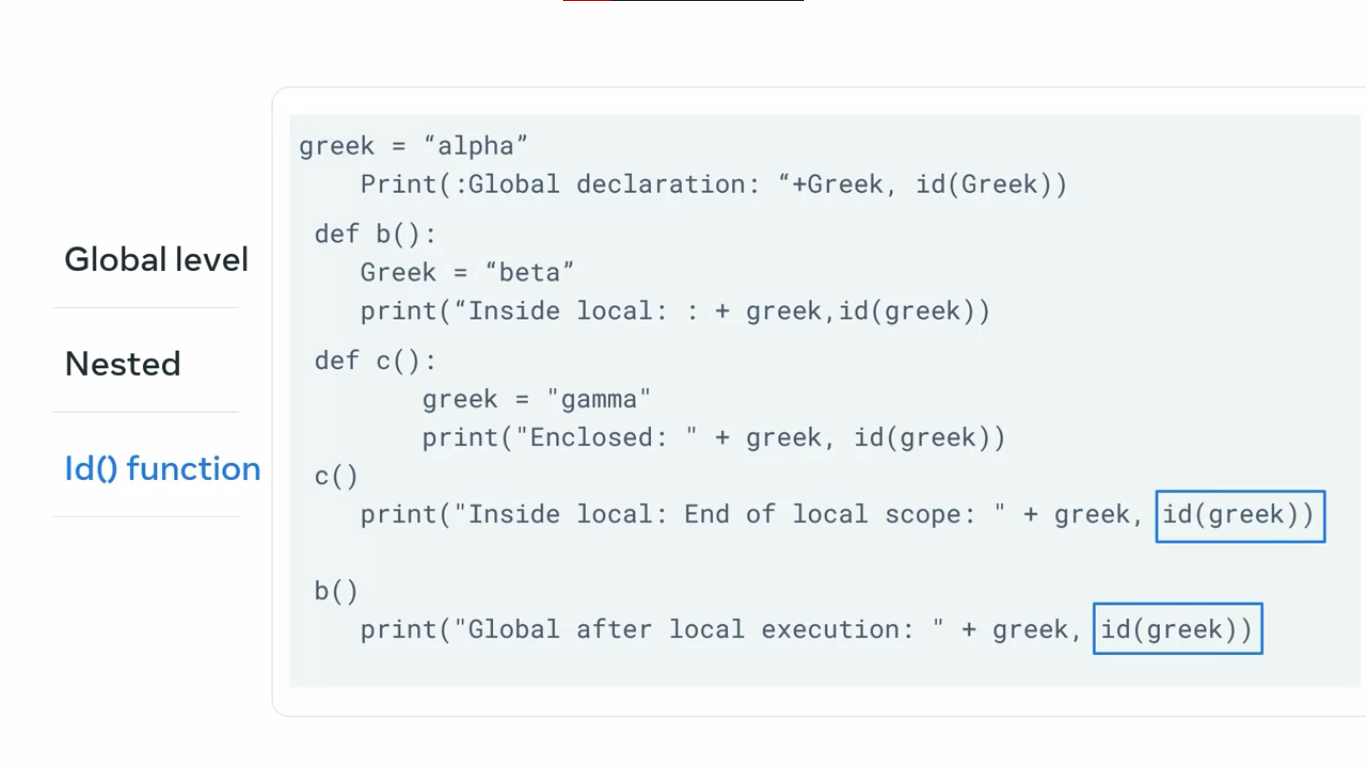Click id(greek)) in the Enclosed print line
The width and height of the screenshot is (1366, 768).
[x=929, y=438]
